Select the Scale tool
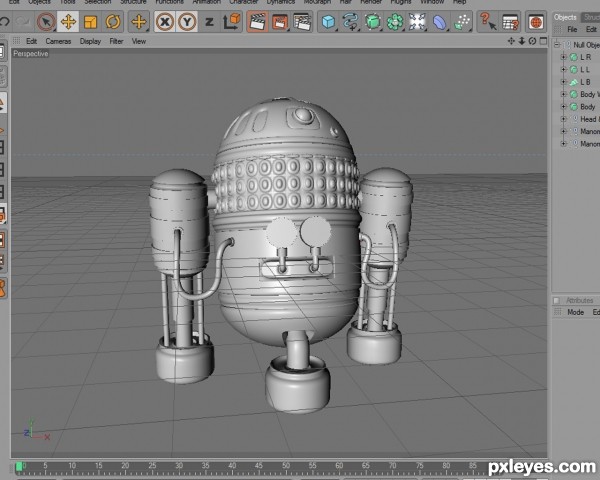This screenshot has height=480, width=600. click(91, 22)
